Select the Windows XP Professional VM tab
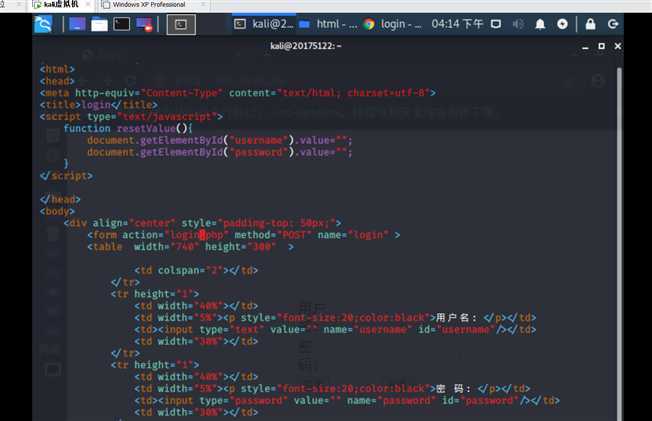This screenshot has height=421, width=652. pos(148,5)
